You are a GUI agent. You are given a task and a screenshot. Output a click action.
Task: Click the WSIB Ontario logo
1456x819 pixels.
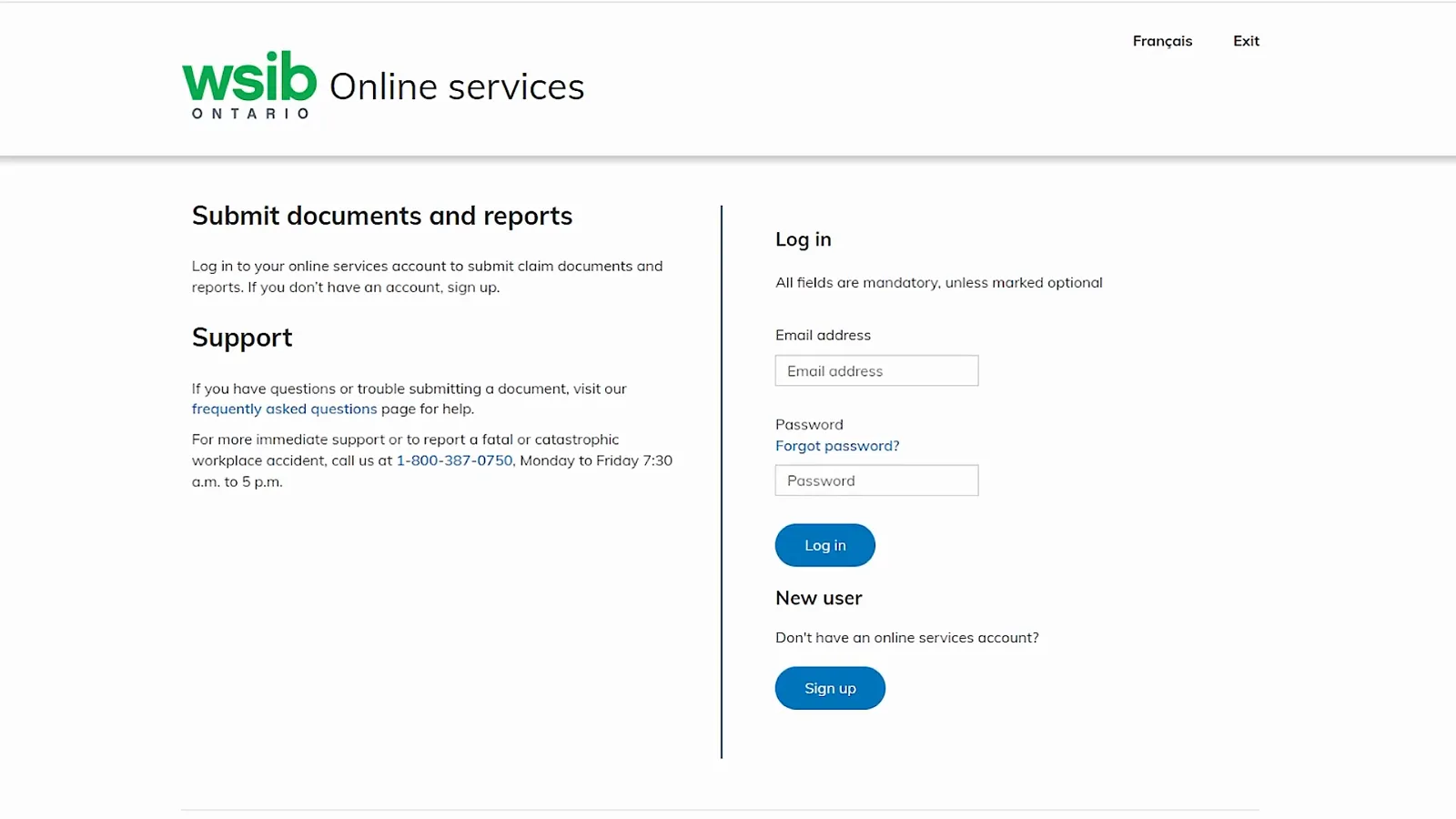tap(249, 85)
